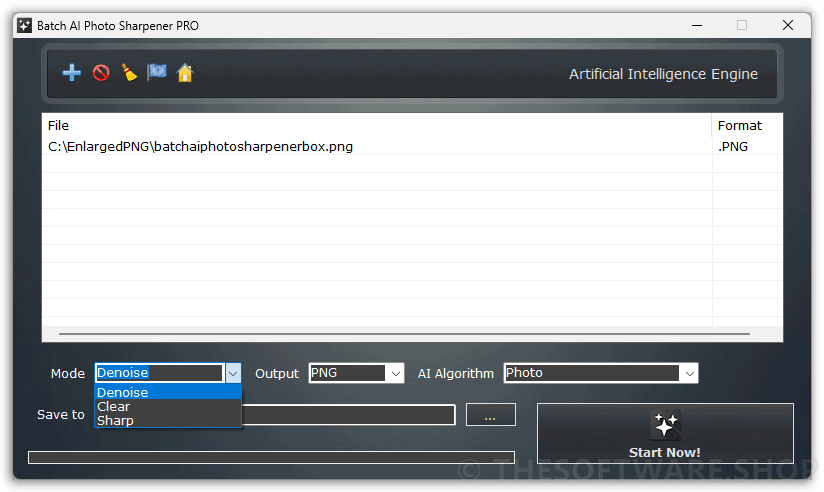
Task: Close the Batch AI Photo Sharpener window
Action: tap(787, 25)
